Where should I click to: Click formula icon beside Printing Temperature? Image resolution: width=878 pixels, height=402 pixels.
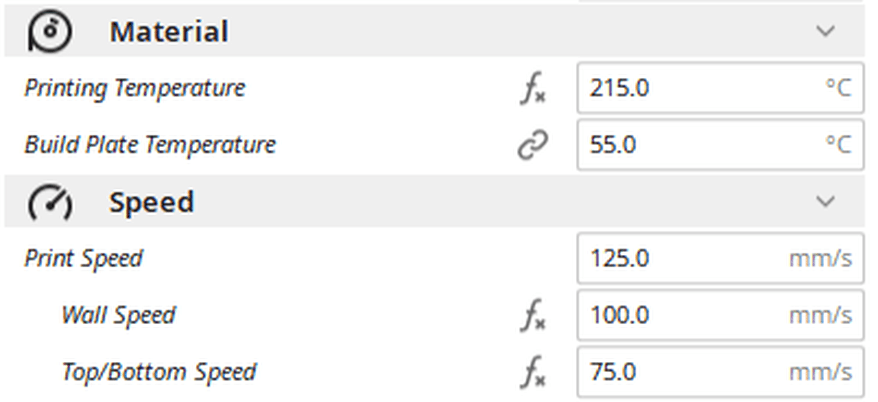(x=533, y=89)
